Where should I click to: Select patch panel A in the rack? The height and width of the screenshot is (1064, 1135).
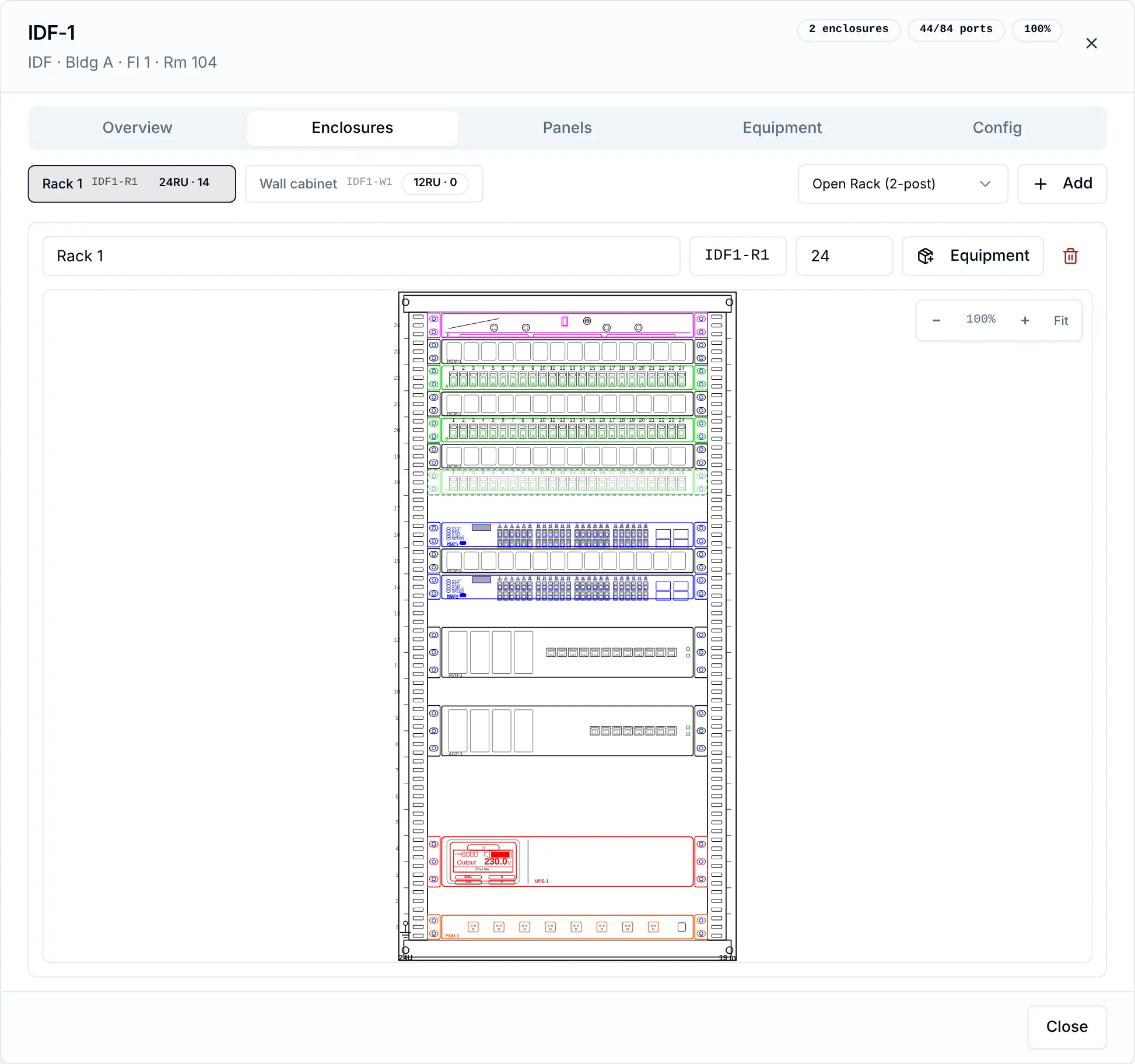point(567,377)
